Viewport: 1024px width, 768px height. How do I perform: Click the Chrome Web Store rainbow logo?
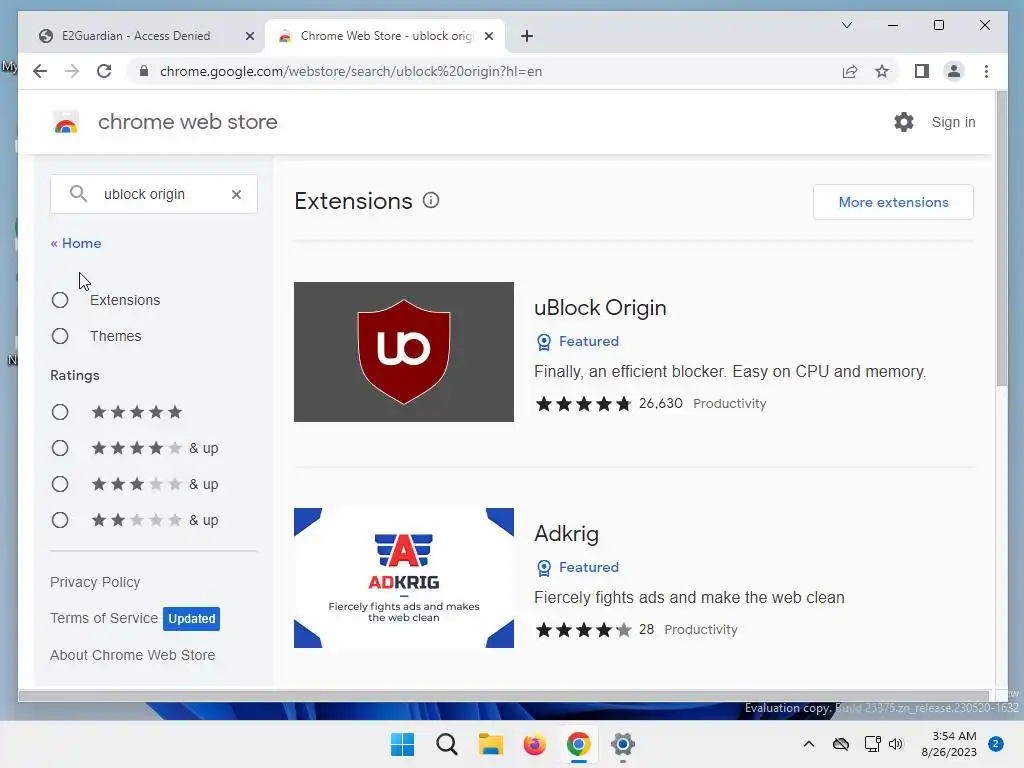(x=65, y=122)
